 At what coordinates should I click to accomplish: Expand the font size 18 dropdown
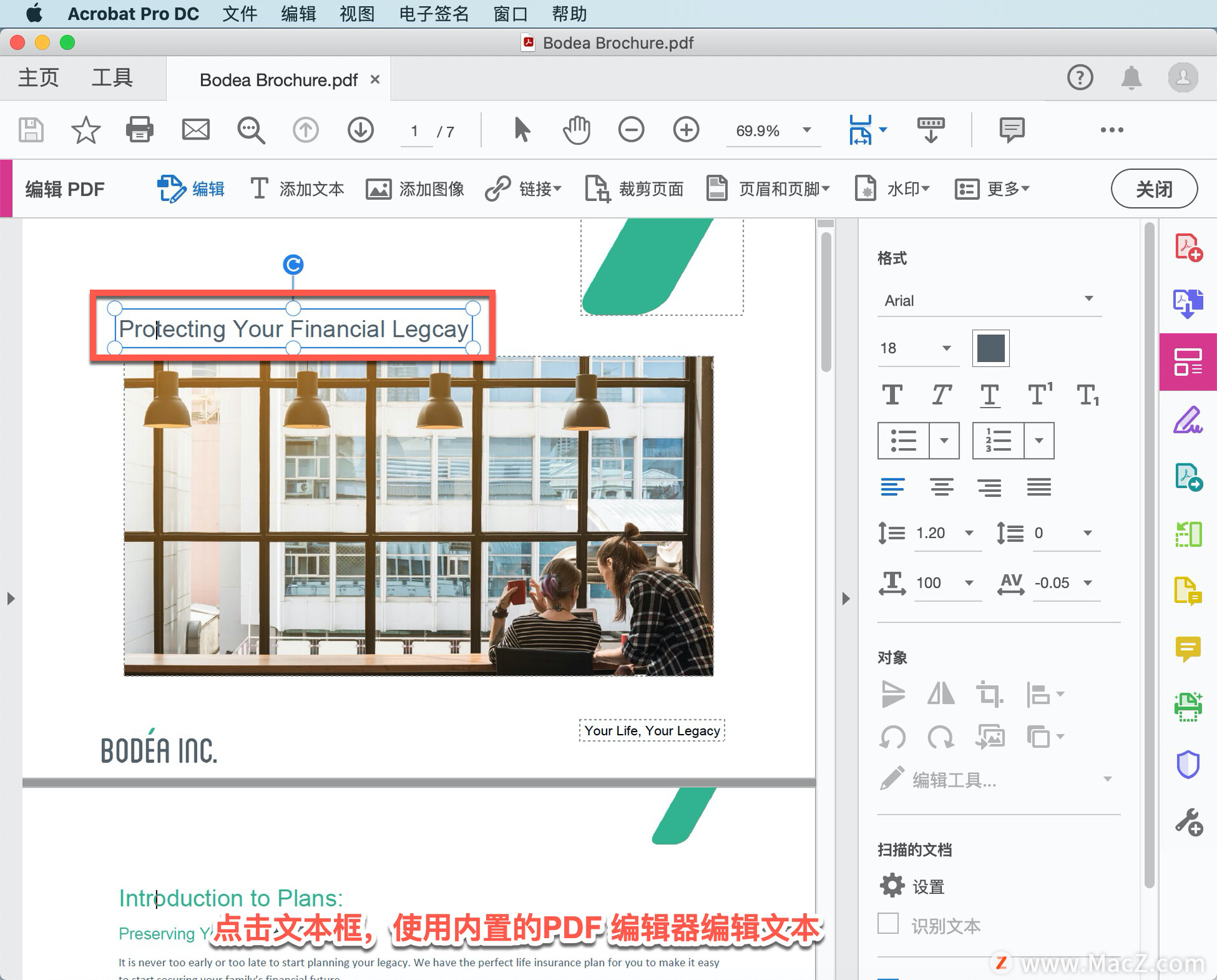coord(946,348)
